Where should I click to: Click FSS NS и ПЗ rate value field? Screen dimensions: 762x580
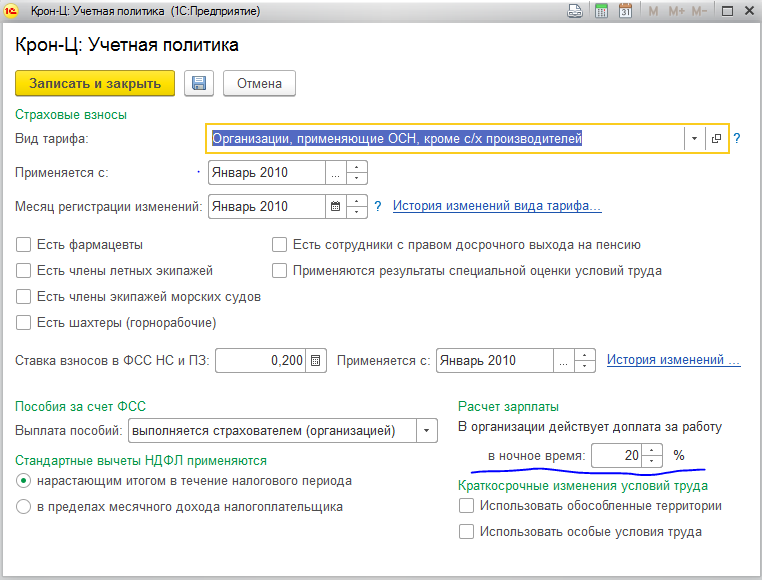[260, 361]
